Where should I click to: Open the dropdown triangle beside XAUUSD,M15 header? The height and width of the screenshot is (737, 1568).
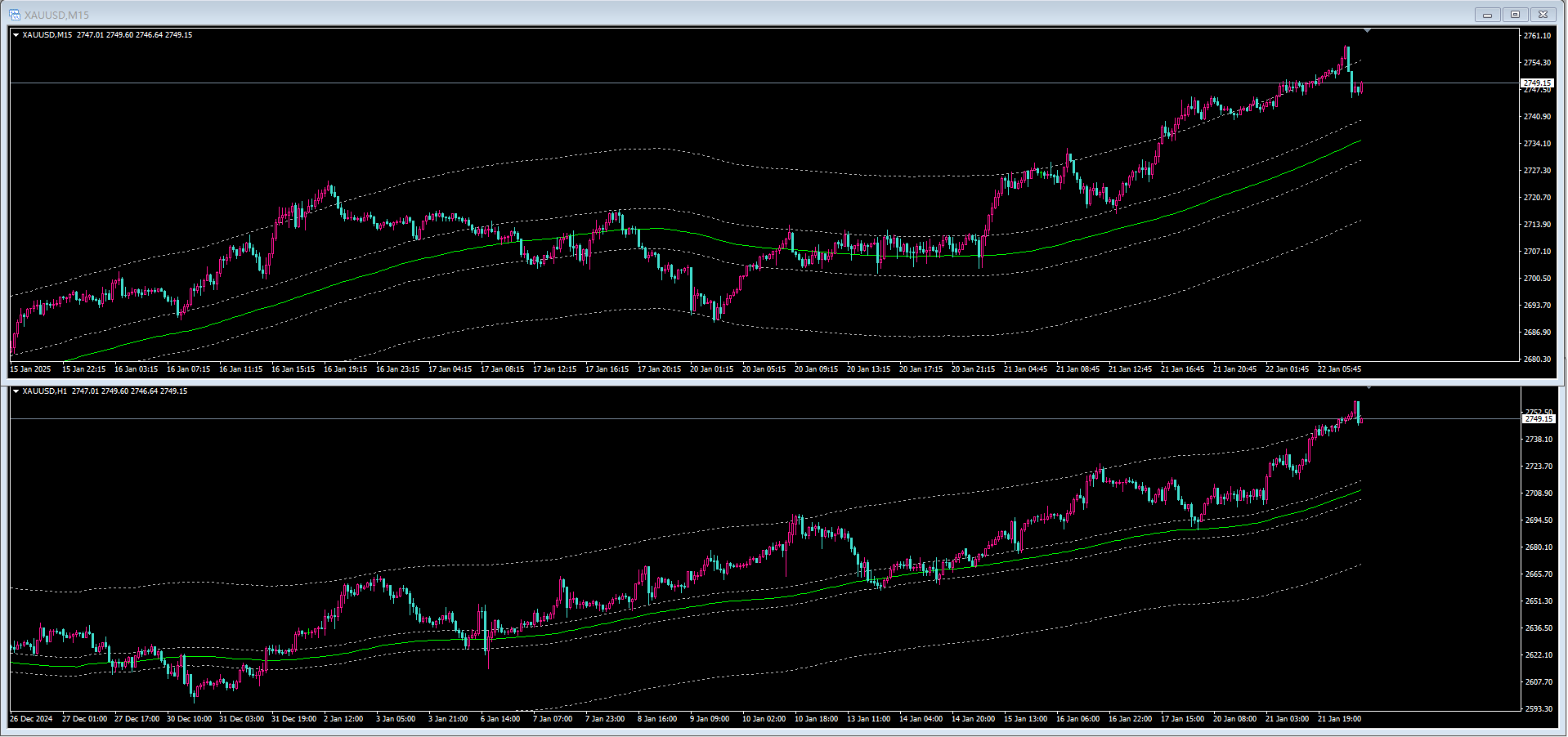[16, 35]
